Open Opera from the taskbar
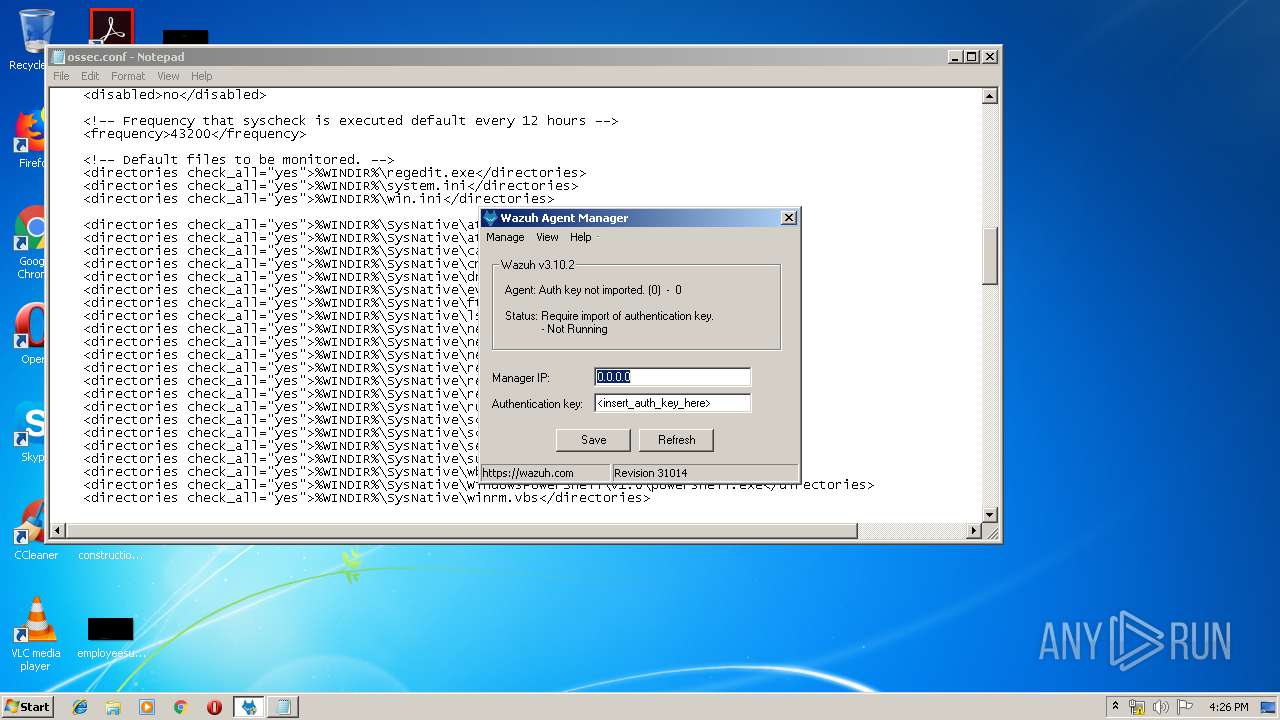 [x=214, y=707]
